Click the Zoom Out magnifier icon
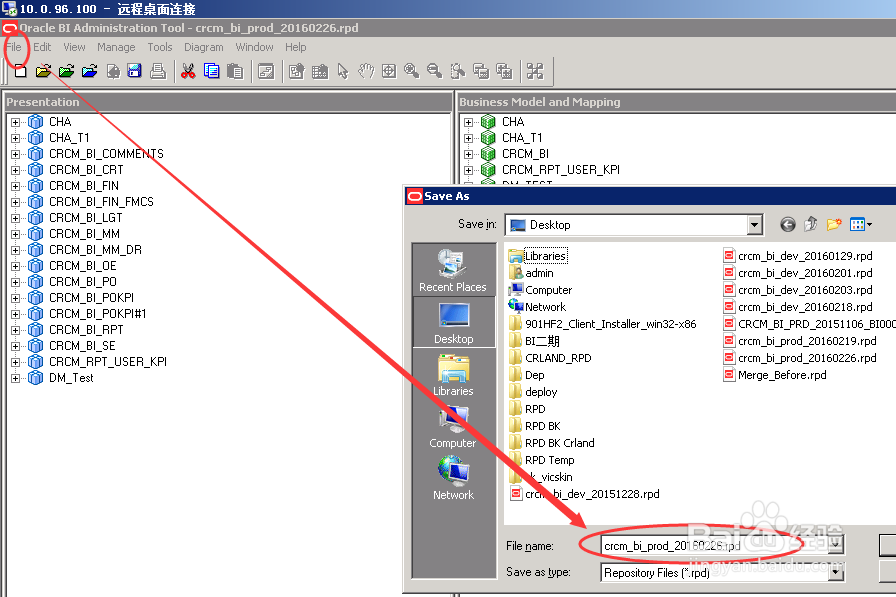Viewport: 896px width, 597px height. point(434,71)
